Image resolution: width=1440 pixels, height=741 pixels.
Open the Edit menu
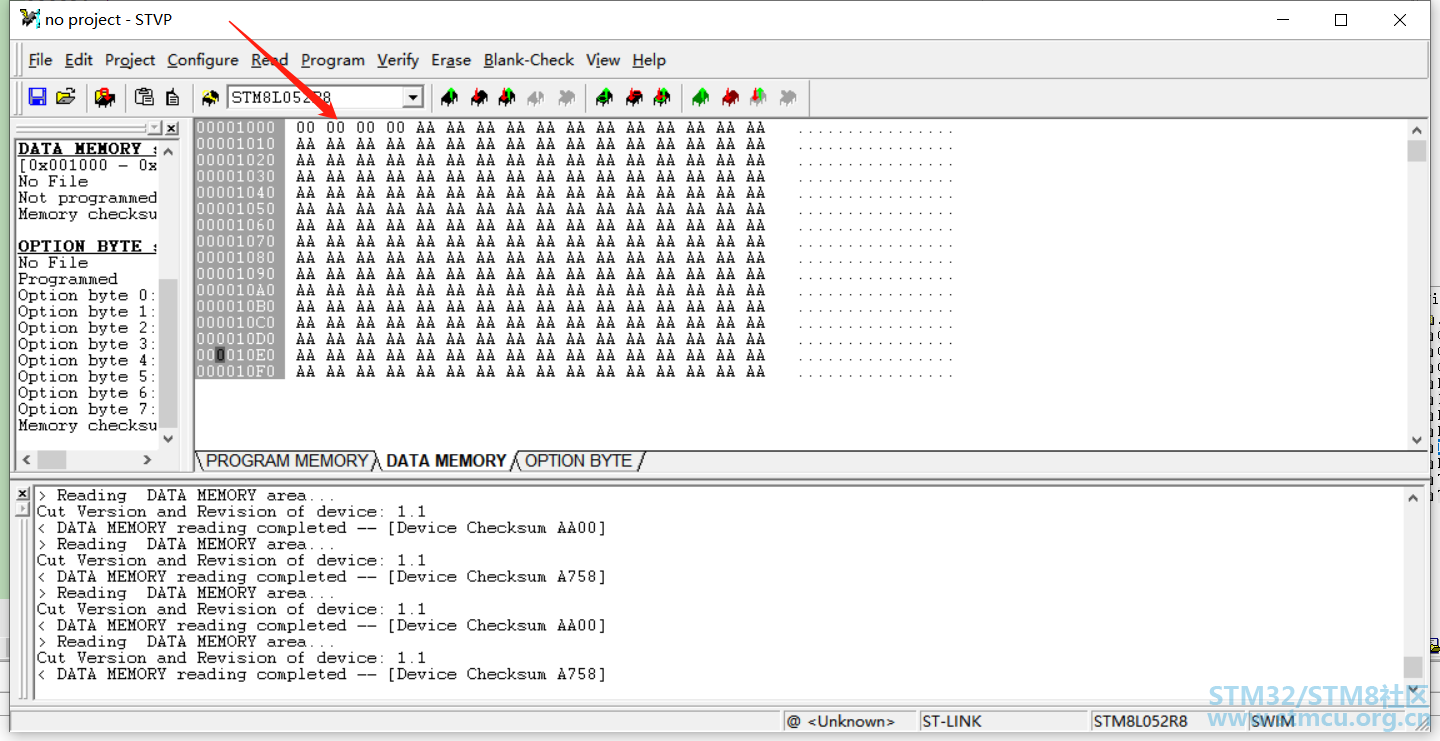click(79, 60)
